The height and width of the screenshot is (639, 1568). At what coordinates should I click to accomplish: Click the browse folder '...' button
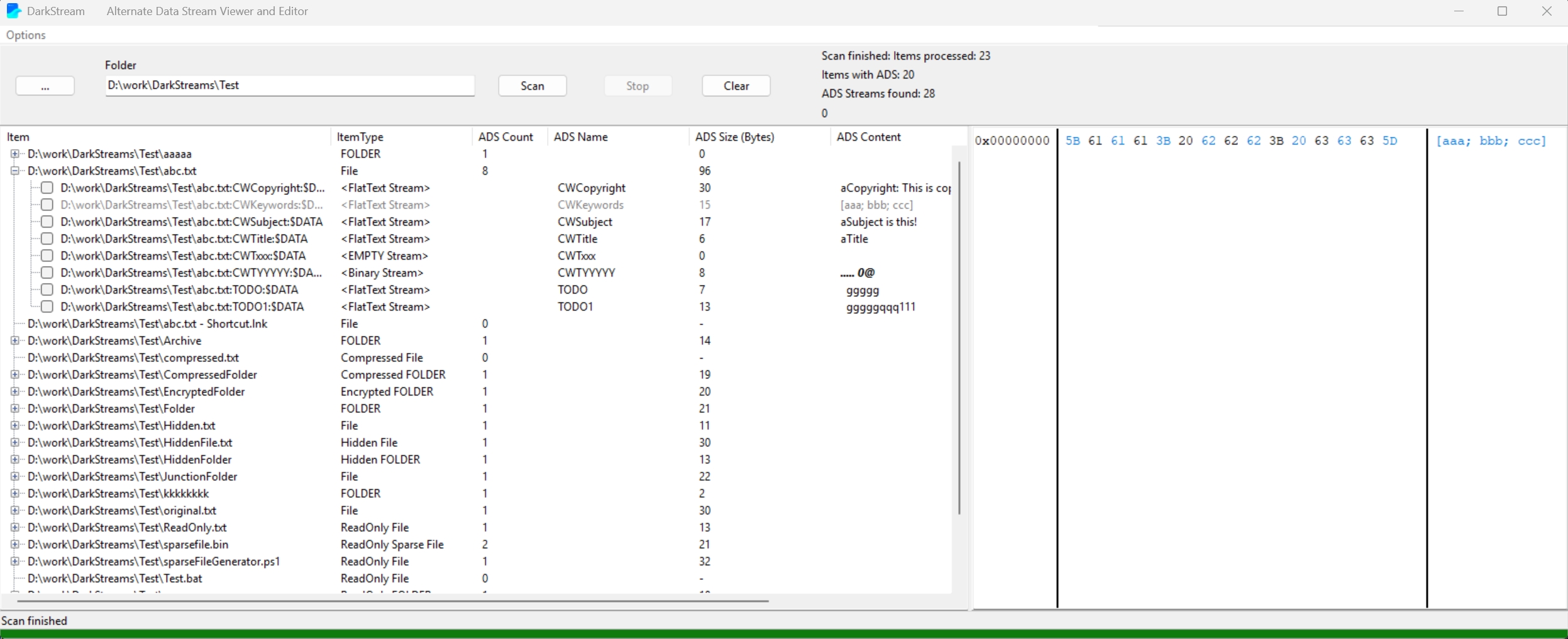(45, 86)
